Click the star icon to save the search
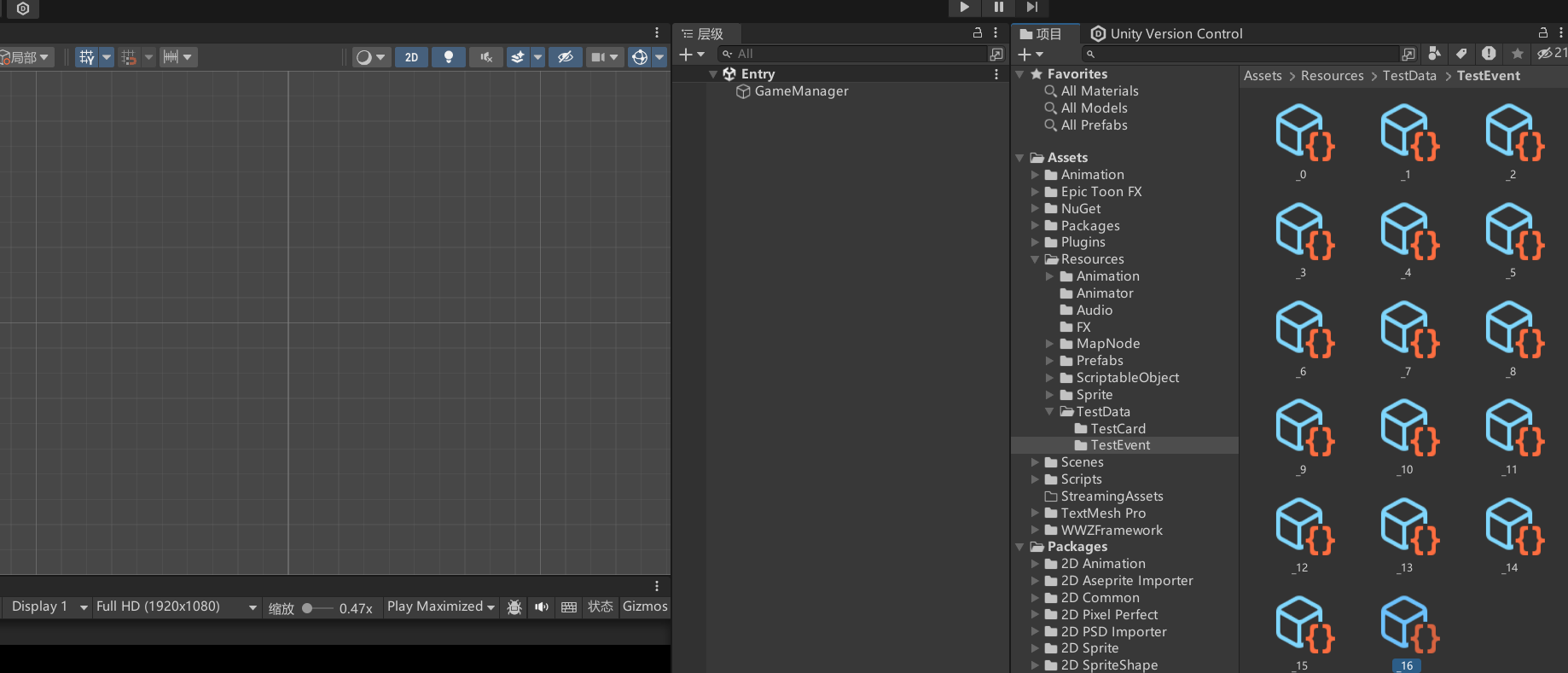This screenshot has height=673, width=1568. coord(1517,54)
